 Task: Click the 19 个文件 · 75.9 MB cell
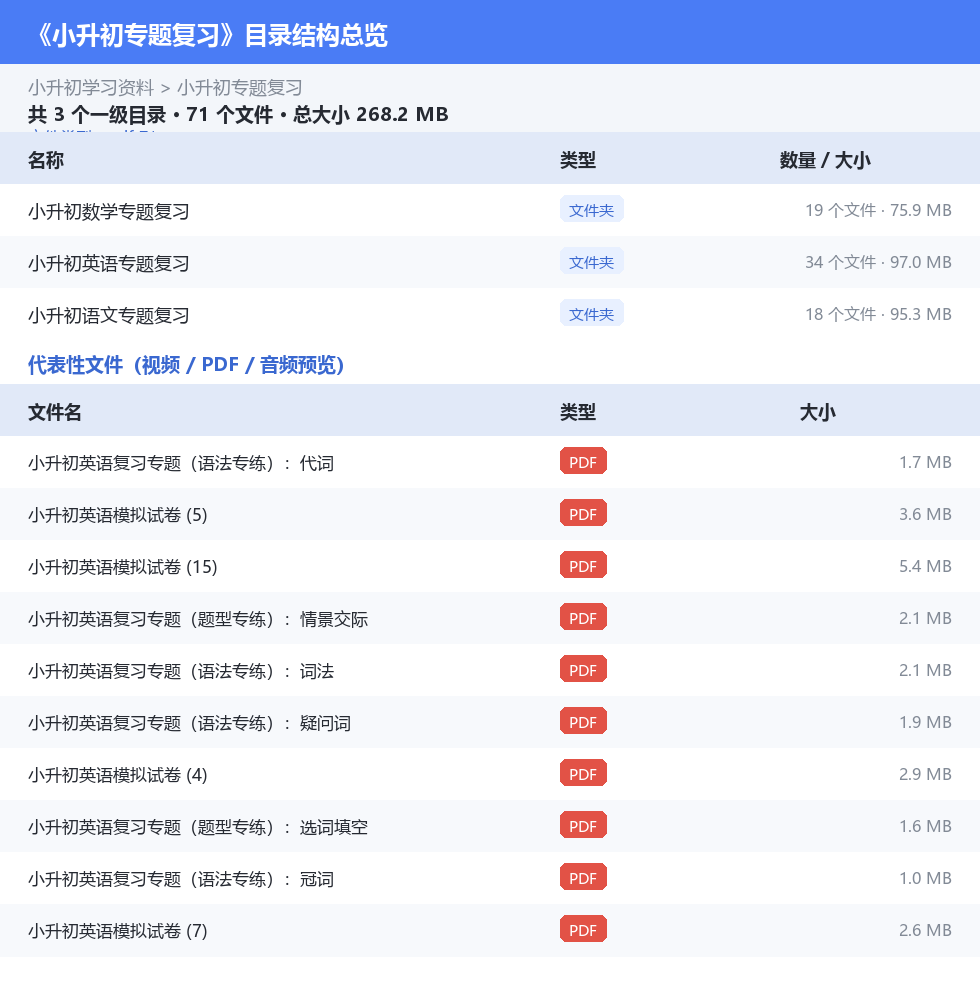(878, 210)
